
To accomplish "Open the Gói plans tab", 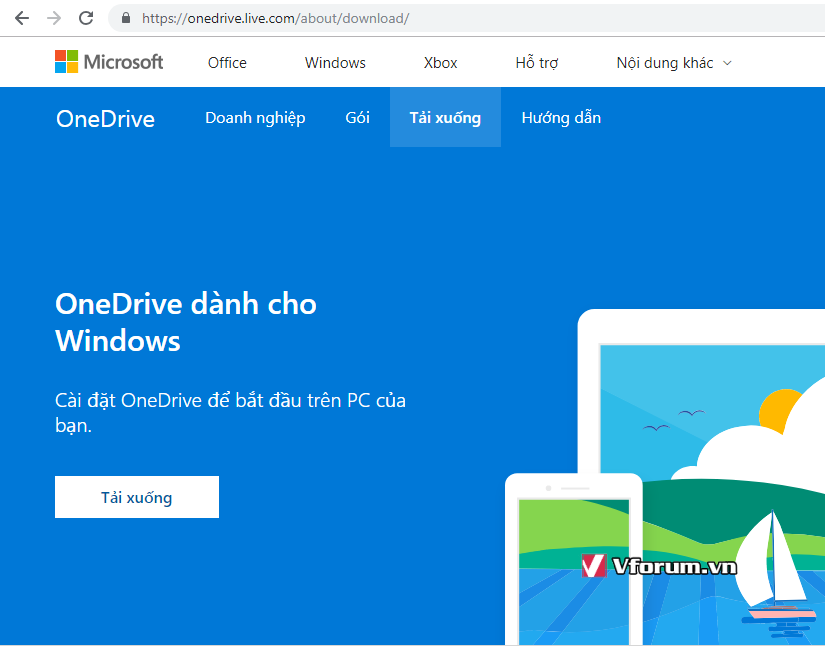I will [x=357, y=118].
